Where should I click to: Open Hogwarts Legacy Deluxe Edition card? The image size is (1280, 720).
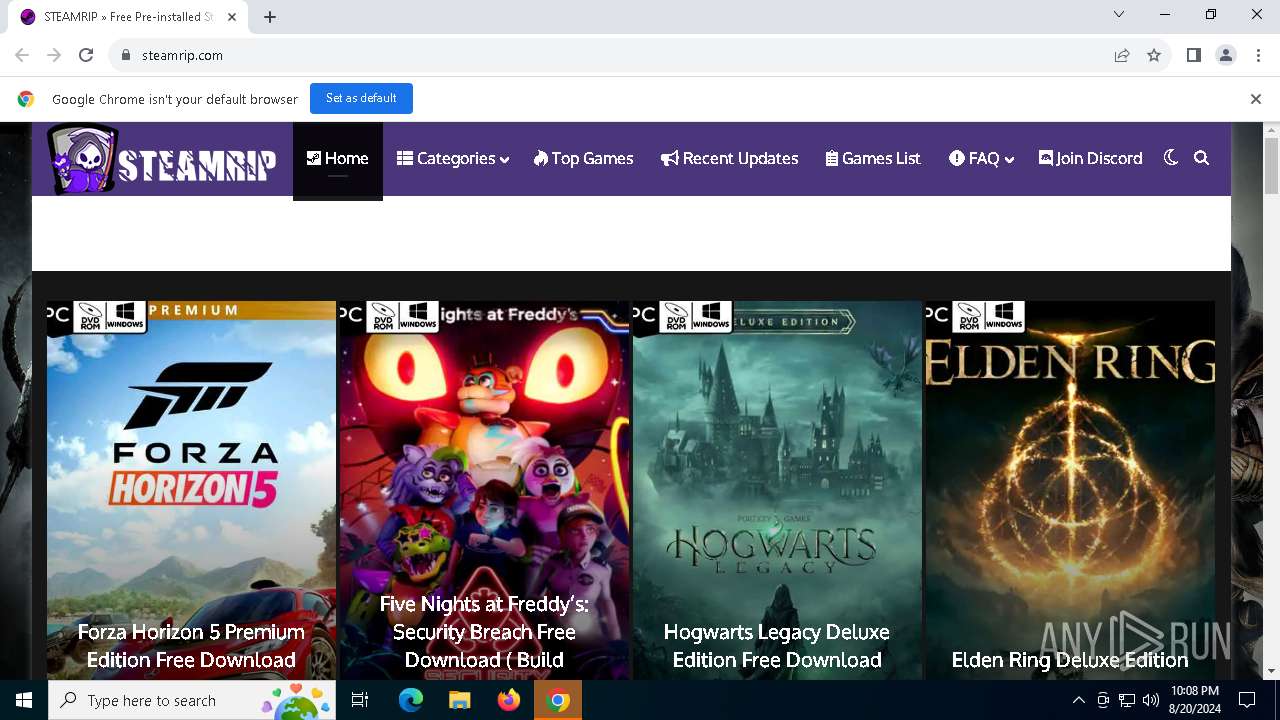click(777, 490)
